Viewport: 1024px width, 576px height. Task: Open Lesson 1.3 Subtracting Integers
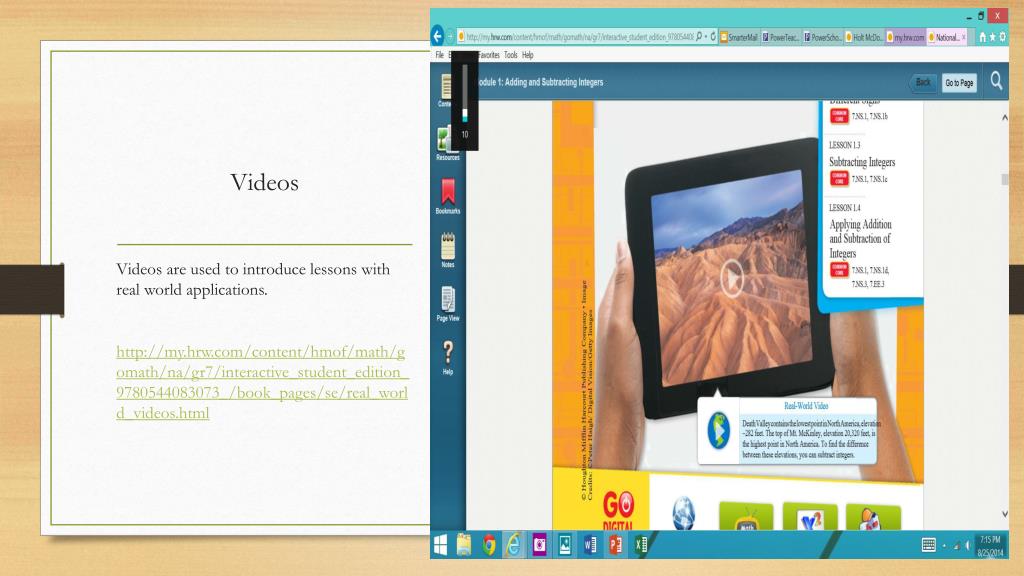click(x=862, y=162)
